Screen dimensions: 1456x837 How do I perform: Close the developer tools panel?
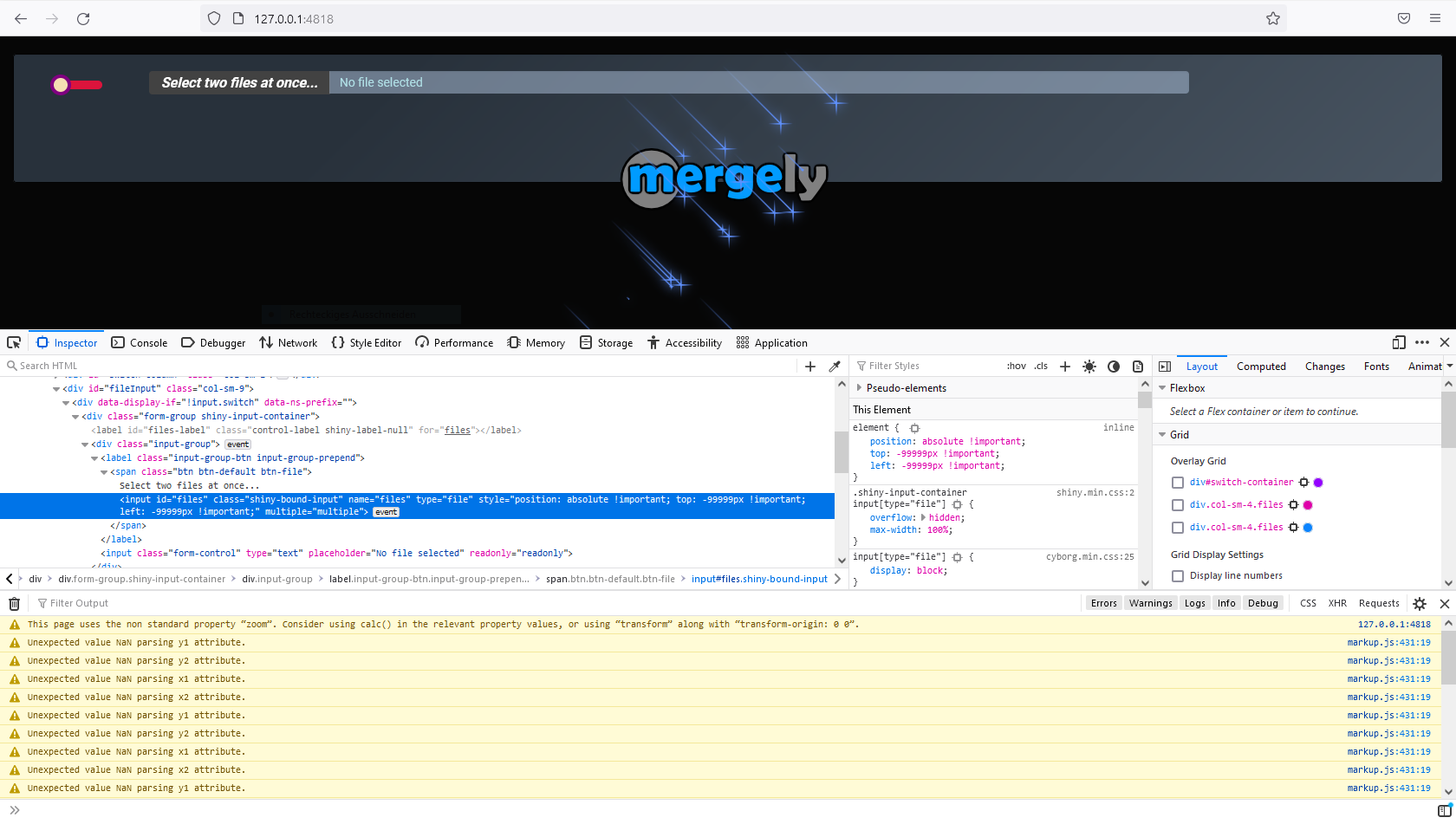(x=1445, y=342)
